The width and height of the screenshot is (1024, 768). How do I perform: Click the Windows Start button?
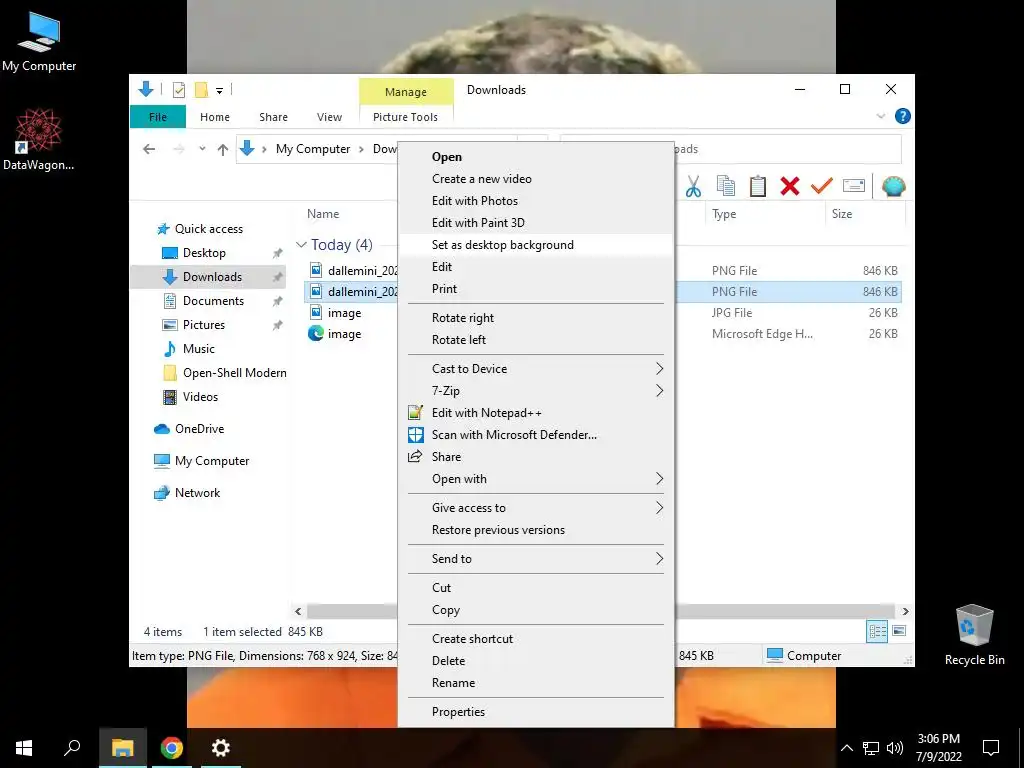[24, 748]
